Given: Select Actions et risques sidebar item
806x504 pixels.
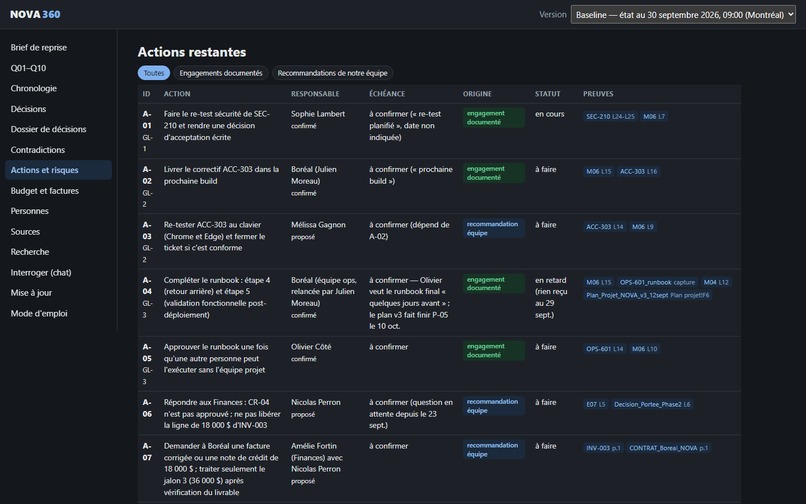Looking at the screenshot, I should point(59,170).
